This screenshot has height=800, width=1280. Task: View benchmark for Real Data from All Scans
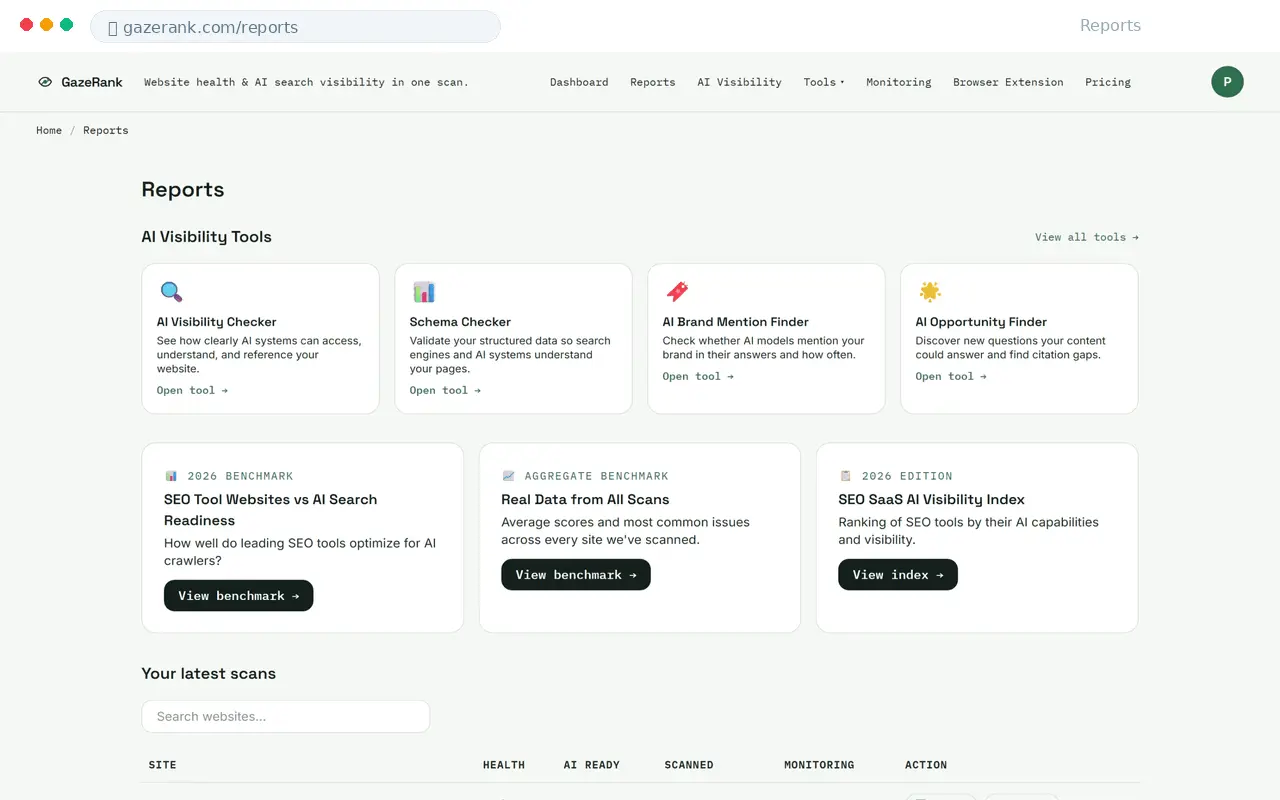576,575
